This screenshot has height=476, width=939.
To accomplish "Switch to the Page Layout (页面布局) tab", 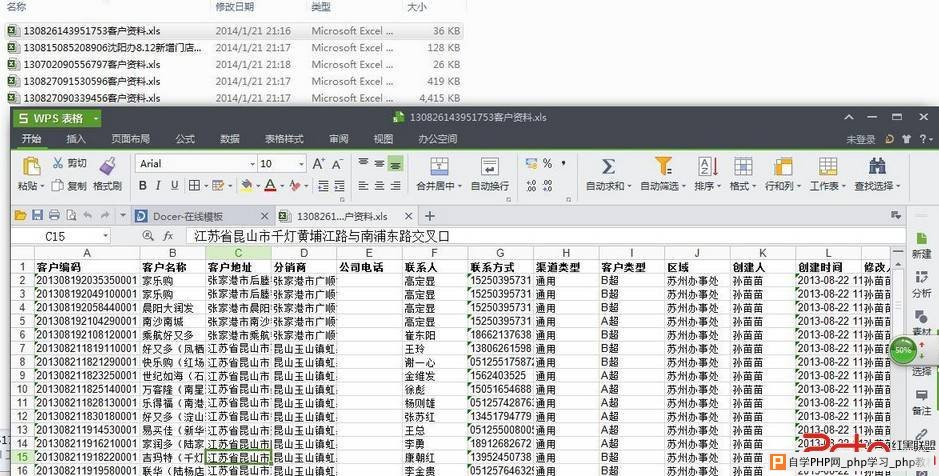I will tap(131, 139).
